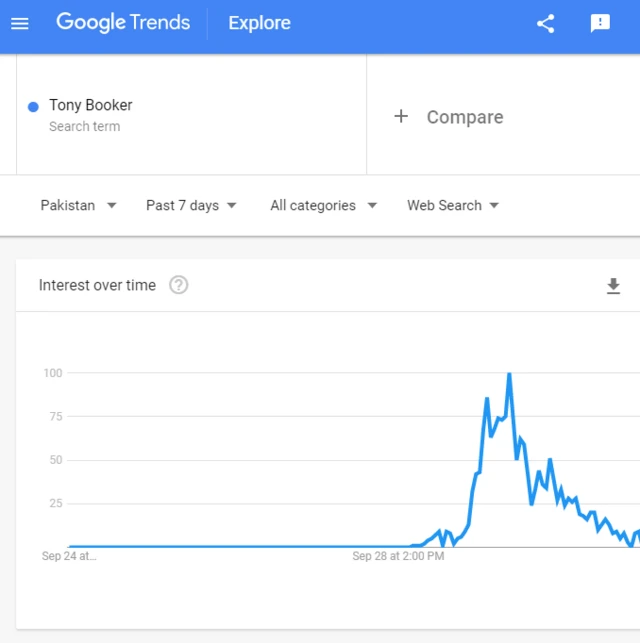The image size is (640, 643).
Task: Open the send feedback icon
Action: coord(600,24)
